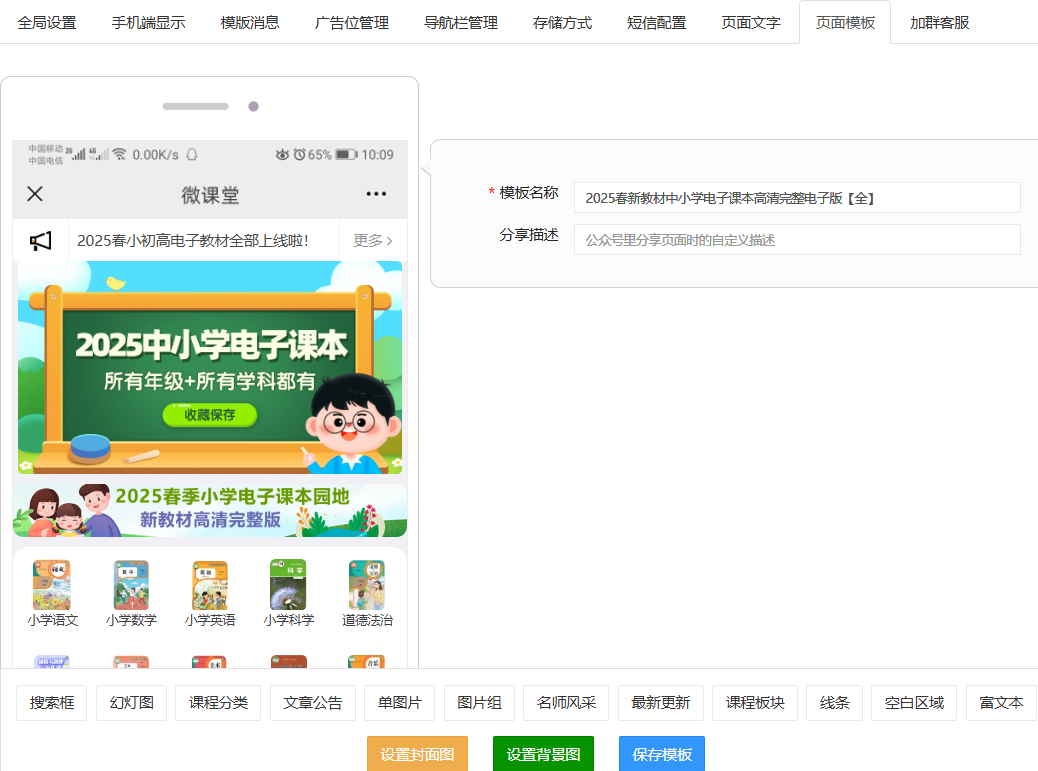Open the 广告位管理 tab
Screen dimensions: 1038x771
tap(351, 22)
